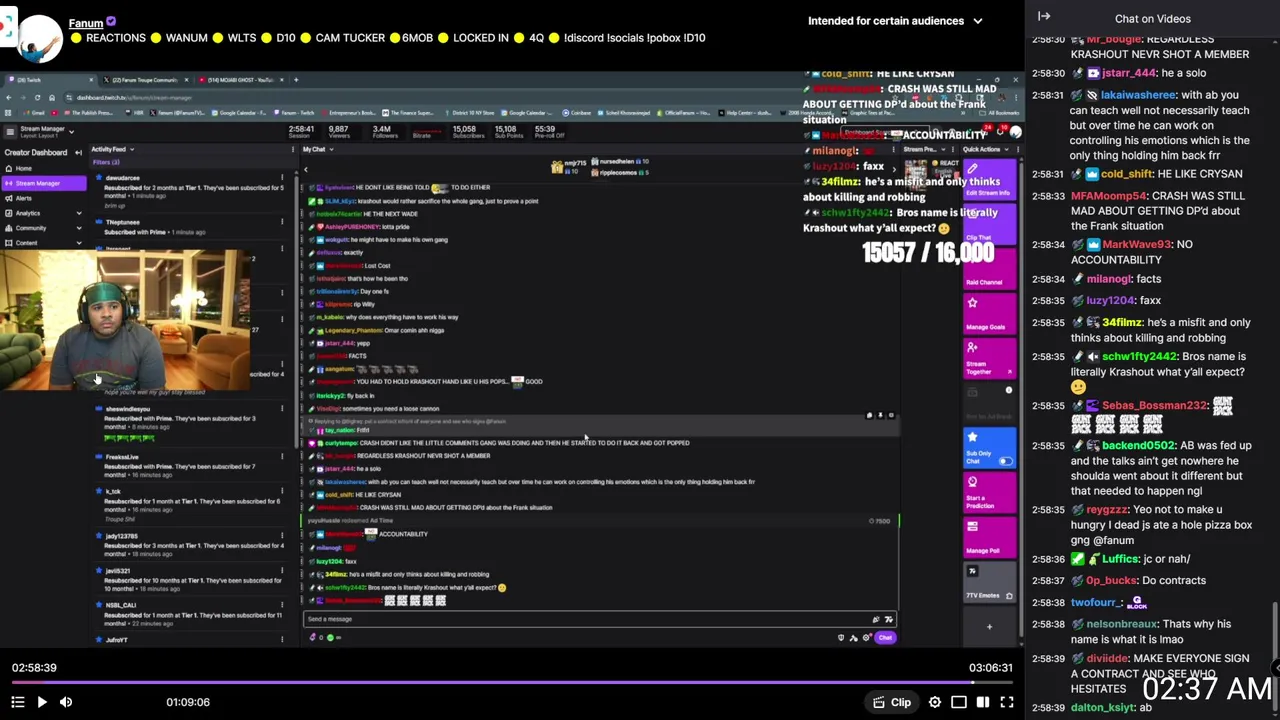Seek on the purple video progress bar

pyautogui.click(x=512, y=684)
